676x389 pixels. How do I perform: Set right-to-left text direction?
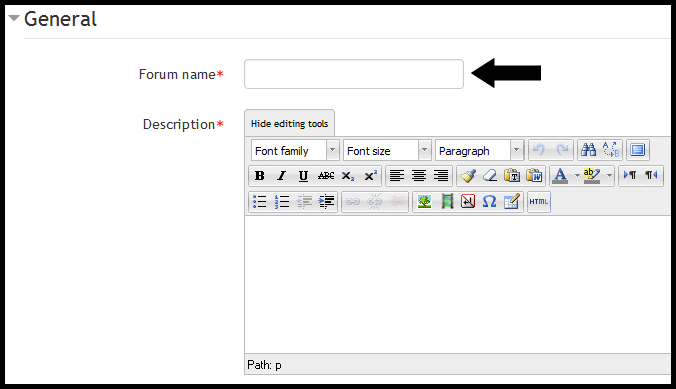pyautogui.click(x=651, y=175)
